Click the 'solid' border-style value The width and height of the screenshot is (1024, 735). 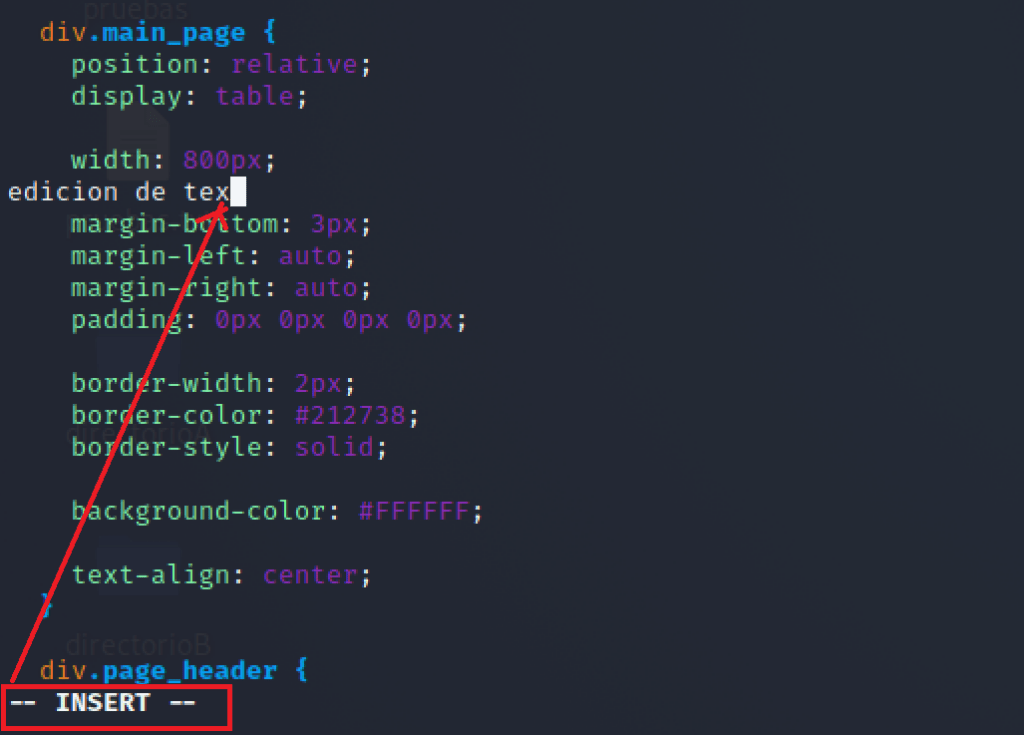coord(334,448)
